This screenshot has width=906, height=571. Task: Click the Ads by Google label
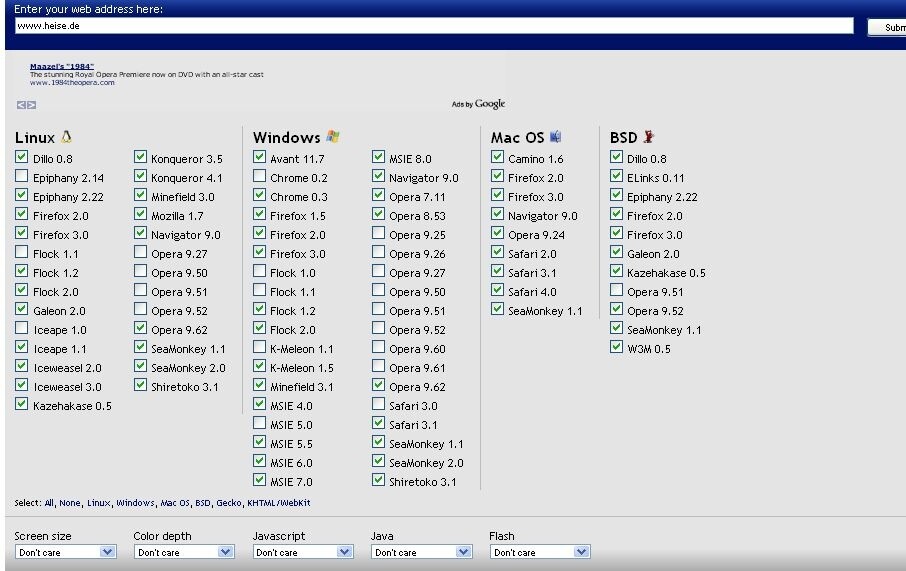[x=478, y=104]
